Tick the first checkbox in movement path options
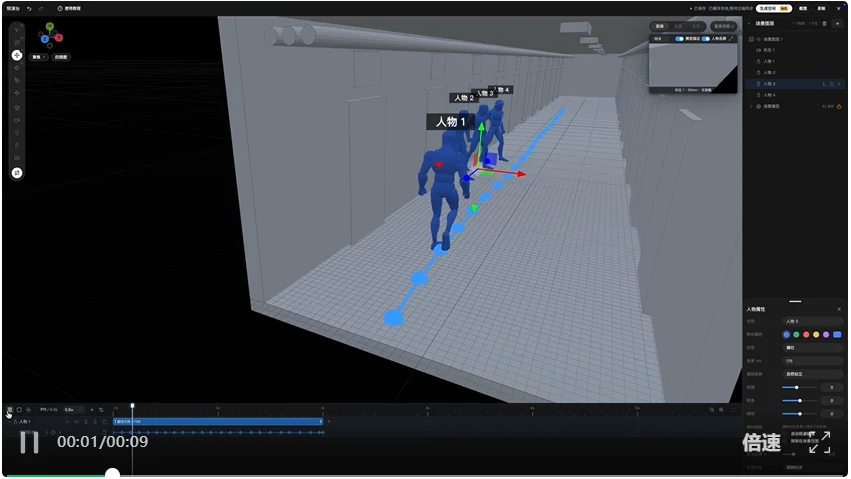This screenshot has width=851, height=479. (x=786, y=434)
